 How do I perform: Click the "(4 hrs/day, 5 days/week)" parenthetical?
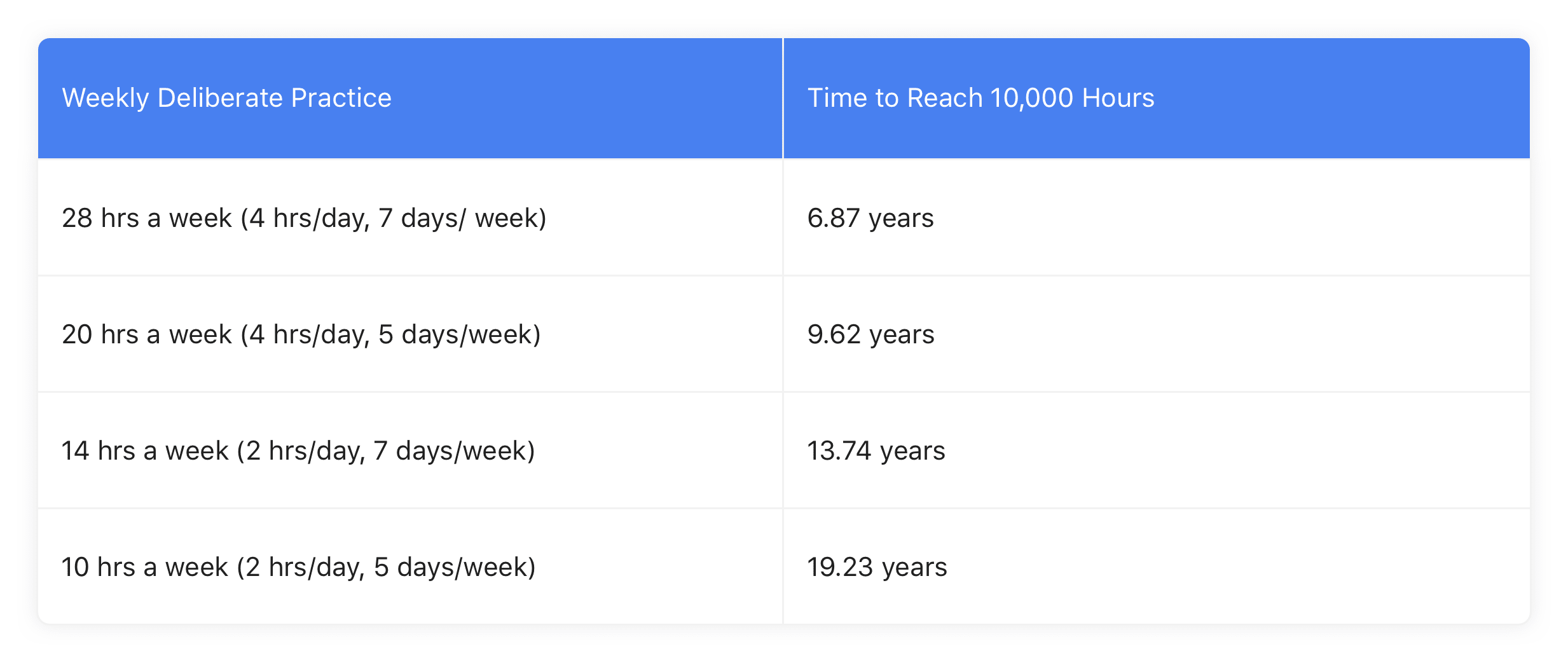tap(390, 334)
